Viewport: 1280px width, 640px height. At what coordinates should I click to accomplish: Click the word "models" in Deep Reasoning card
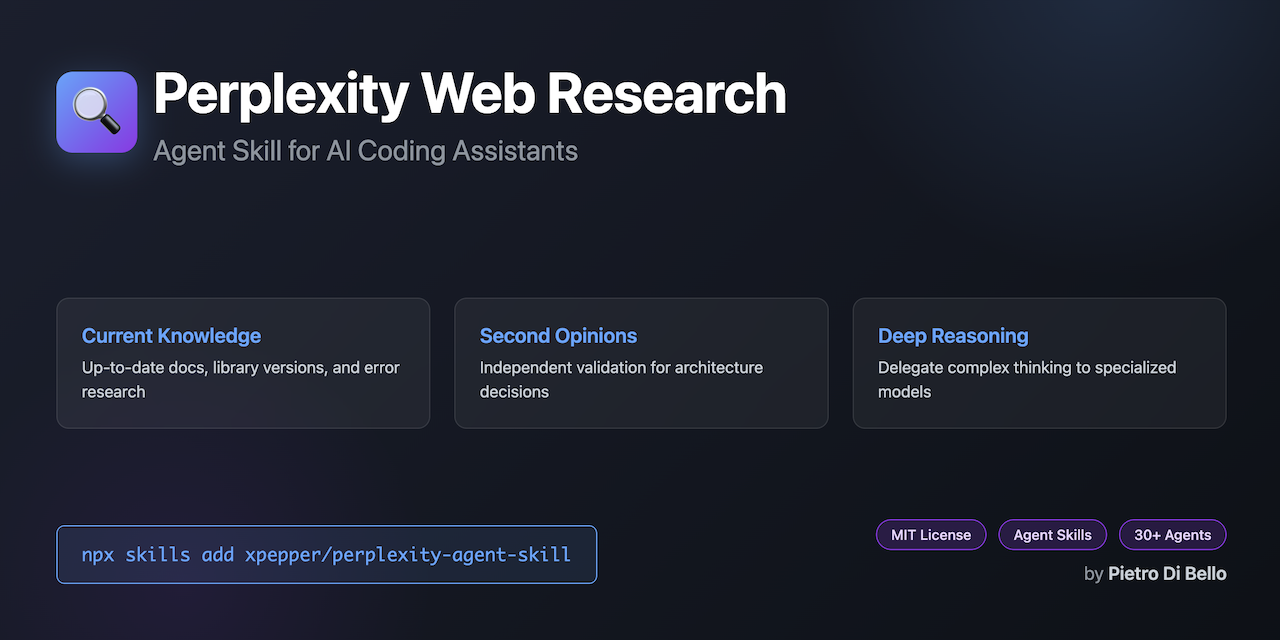tap(904, 392)
